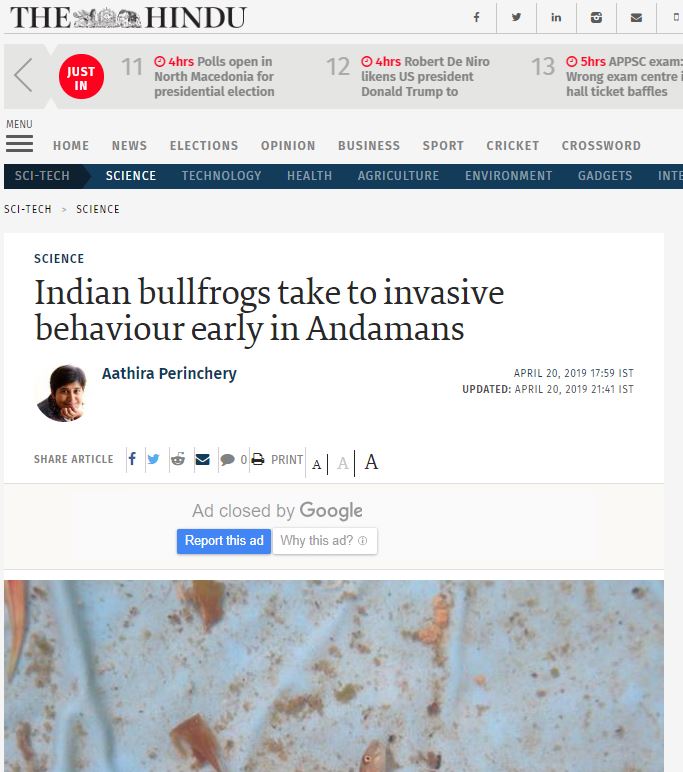
Task: Go to previous Just In headlines arrow
Action: 23,75
